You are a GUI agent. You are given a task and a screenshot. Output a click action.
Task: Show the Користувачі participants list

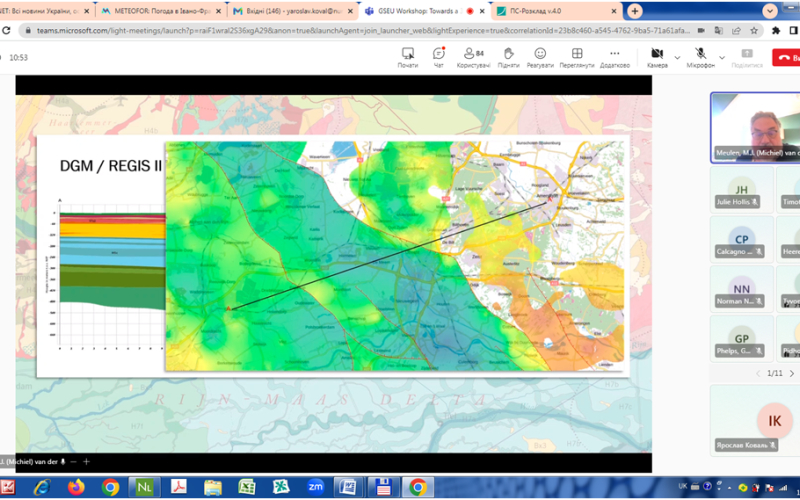click(473, 58)
